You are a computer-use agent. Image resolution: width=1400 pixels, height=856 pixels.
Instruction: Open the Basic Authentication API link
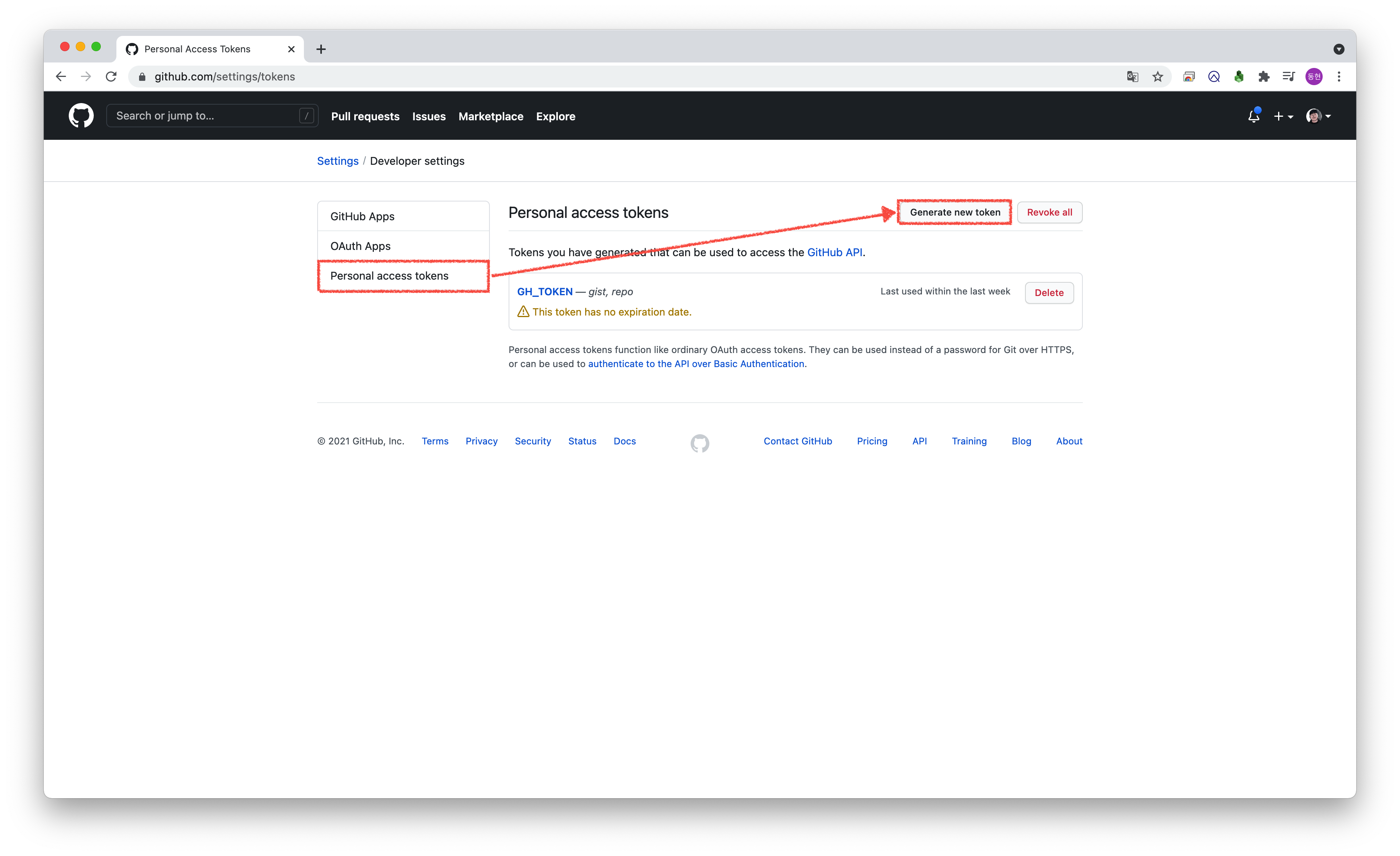pyautogui.click(x=696, y=364)
